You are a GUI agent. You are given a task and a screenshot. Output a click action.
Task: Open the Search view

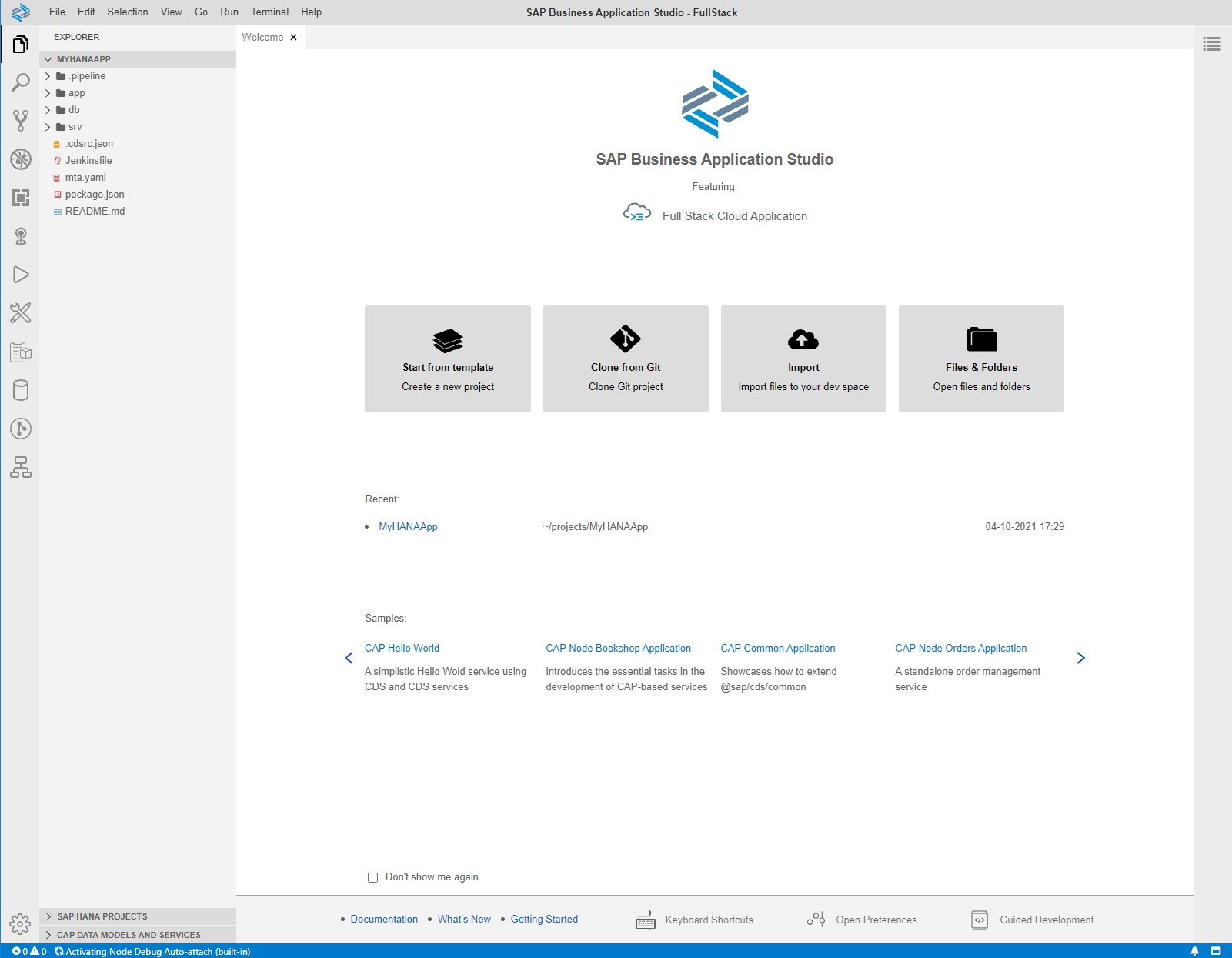tap(21, 82)
